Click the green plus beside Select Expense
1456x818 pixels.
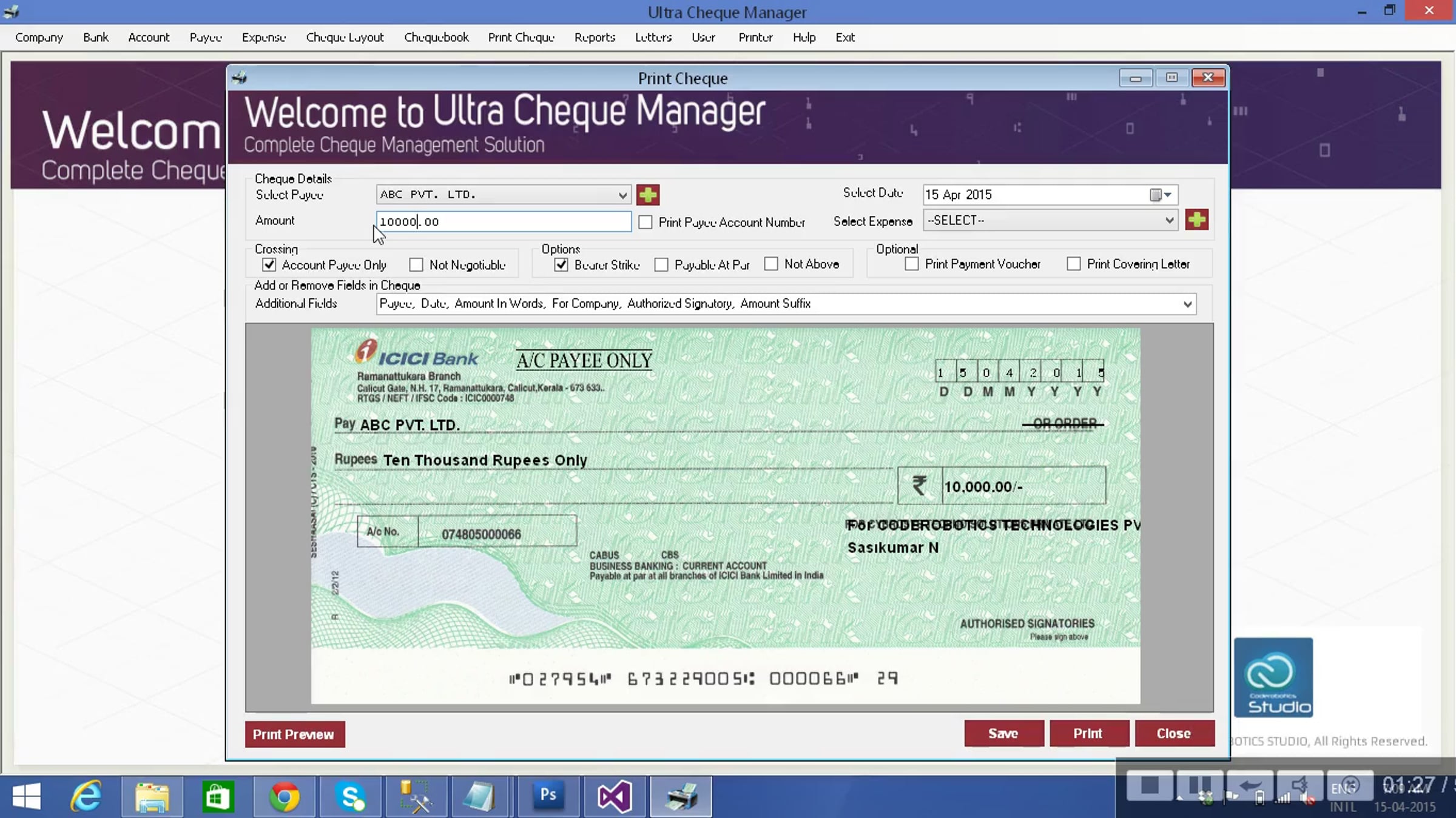[1196, 220]
